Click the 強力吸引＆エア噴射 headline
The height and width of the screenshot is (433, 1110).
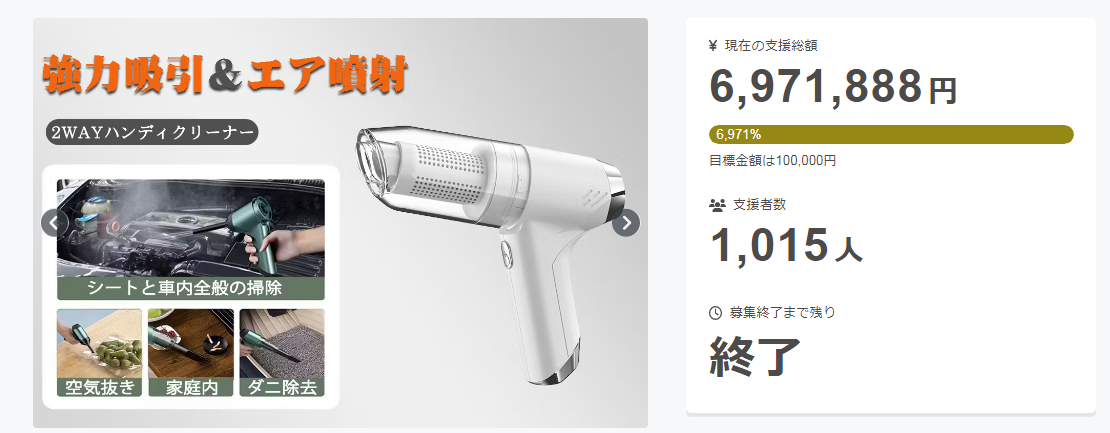(x=224, y=74)
